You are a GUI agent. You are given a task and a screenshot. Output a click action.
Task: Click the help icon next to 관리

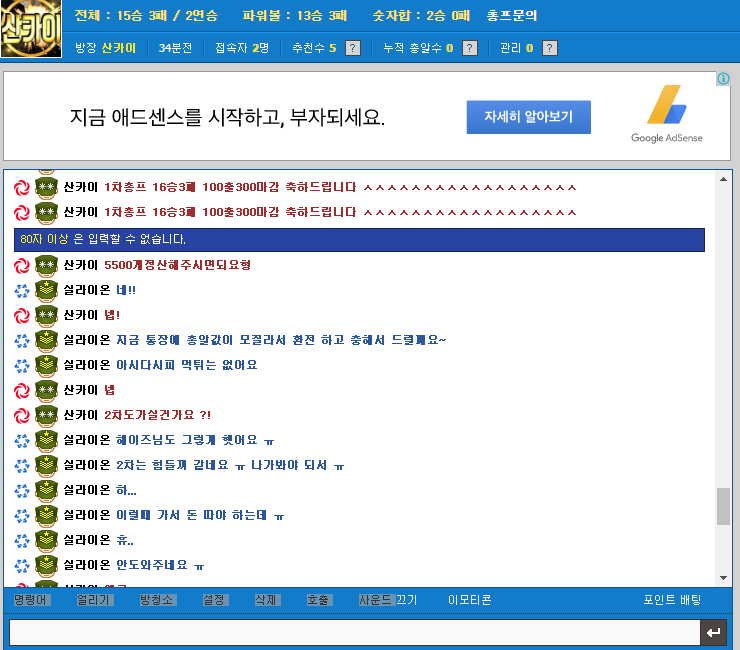click(x=550, y=48)
